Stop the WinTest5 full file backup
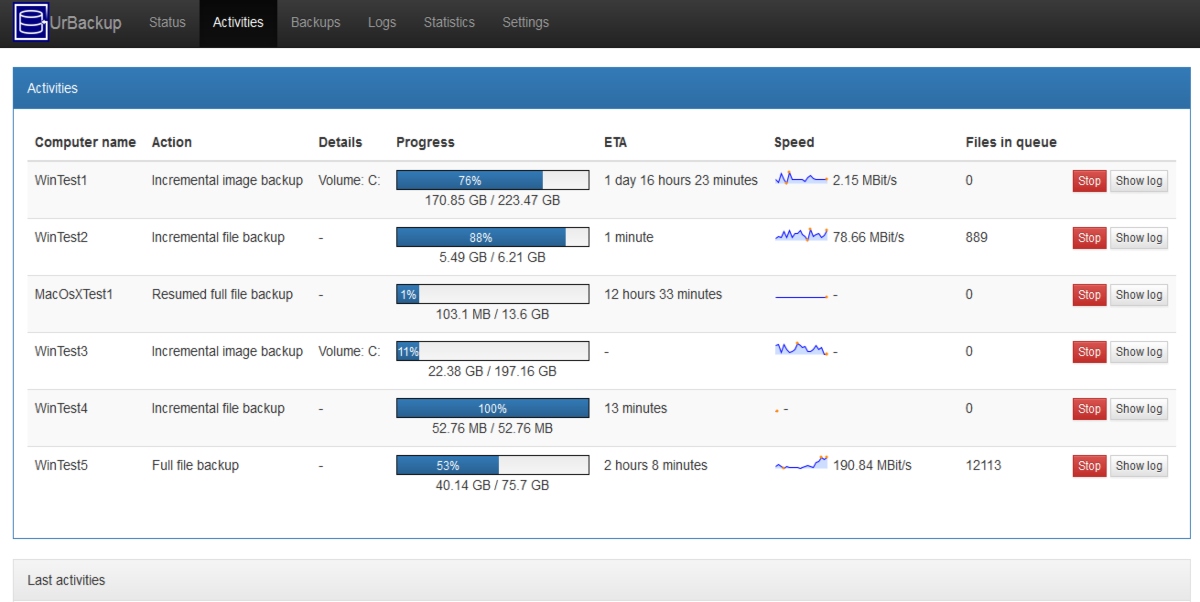Viewport: 1200px width, 602px height. (1089, 466)
